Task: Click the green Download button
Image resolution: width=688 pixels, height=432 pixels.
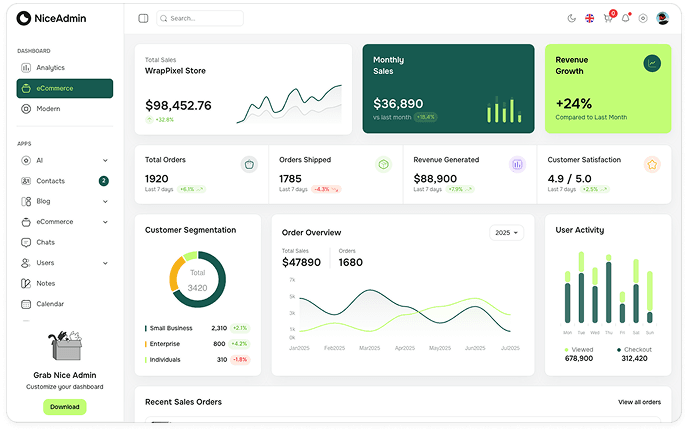Action: (64, 407)
